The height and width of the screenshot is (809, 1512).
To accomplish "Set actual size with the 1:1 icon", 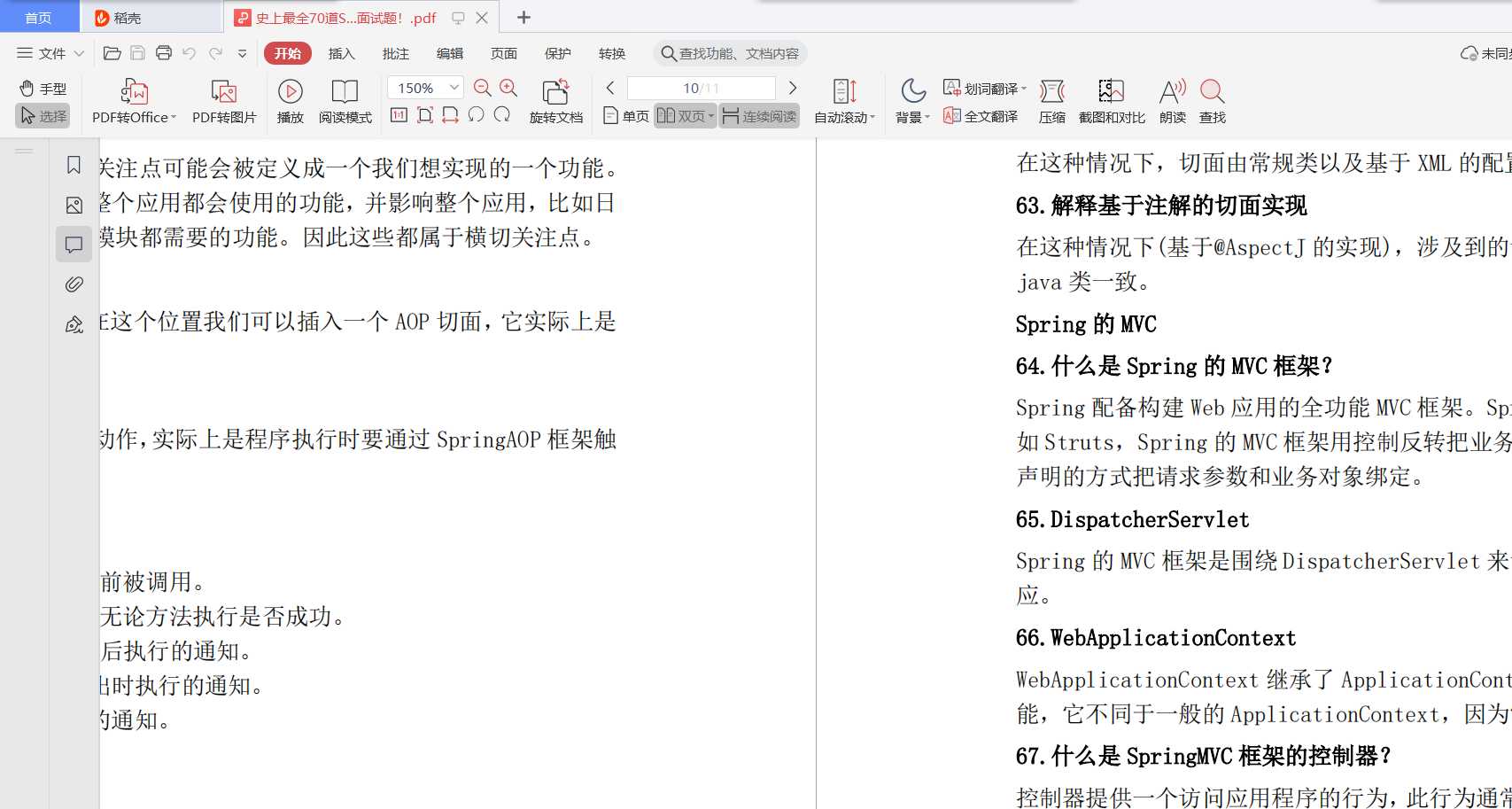I will [x=399, y=115].
